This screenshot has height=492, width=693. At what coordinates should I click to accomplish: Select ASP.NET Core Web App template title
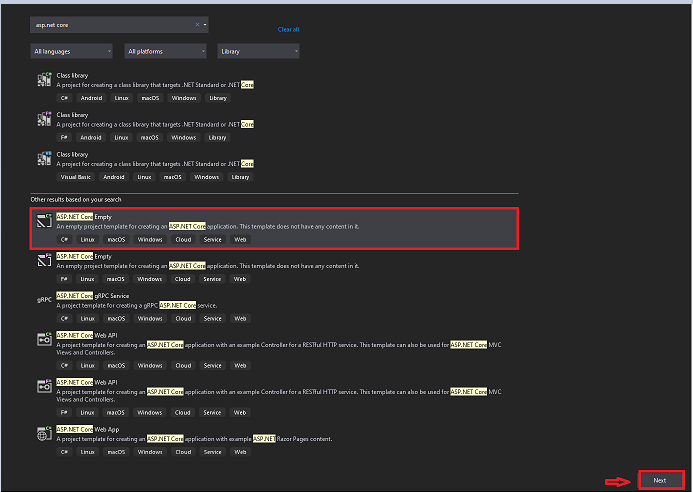(88, 430)
